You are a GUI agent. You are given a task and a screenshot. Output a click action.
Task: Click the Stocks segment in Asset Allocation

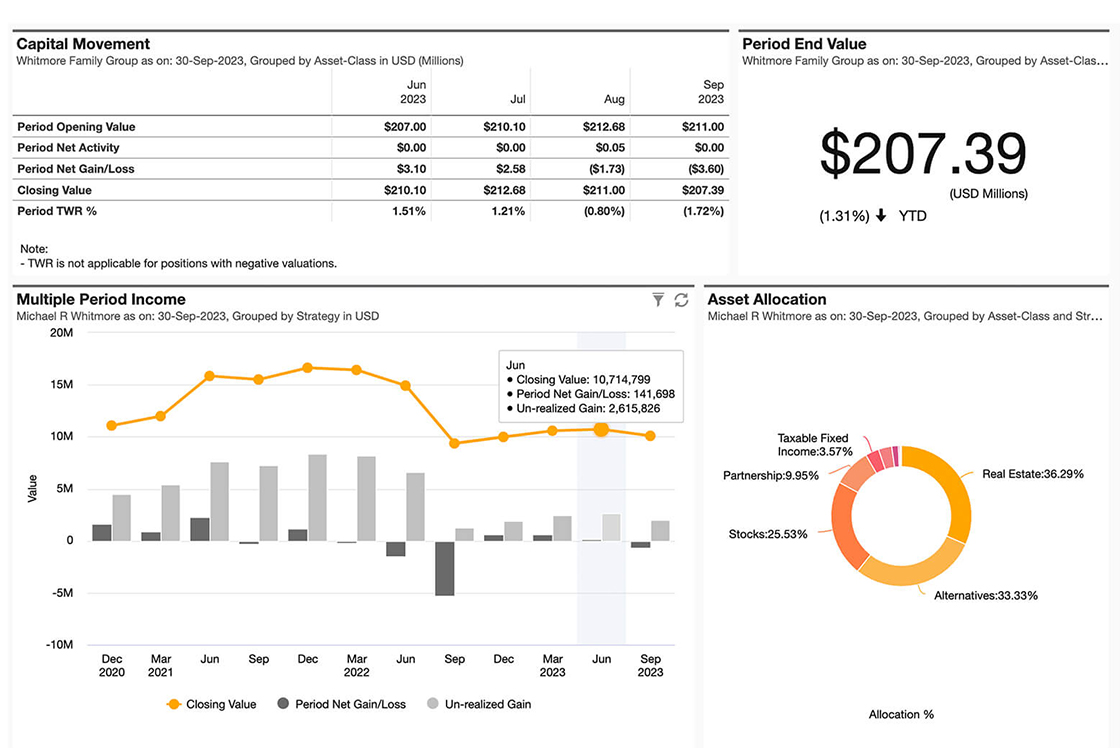click(847, 518)
